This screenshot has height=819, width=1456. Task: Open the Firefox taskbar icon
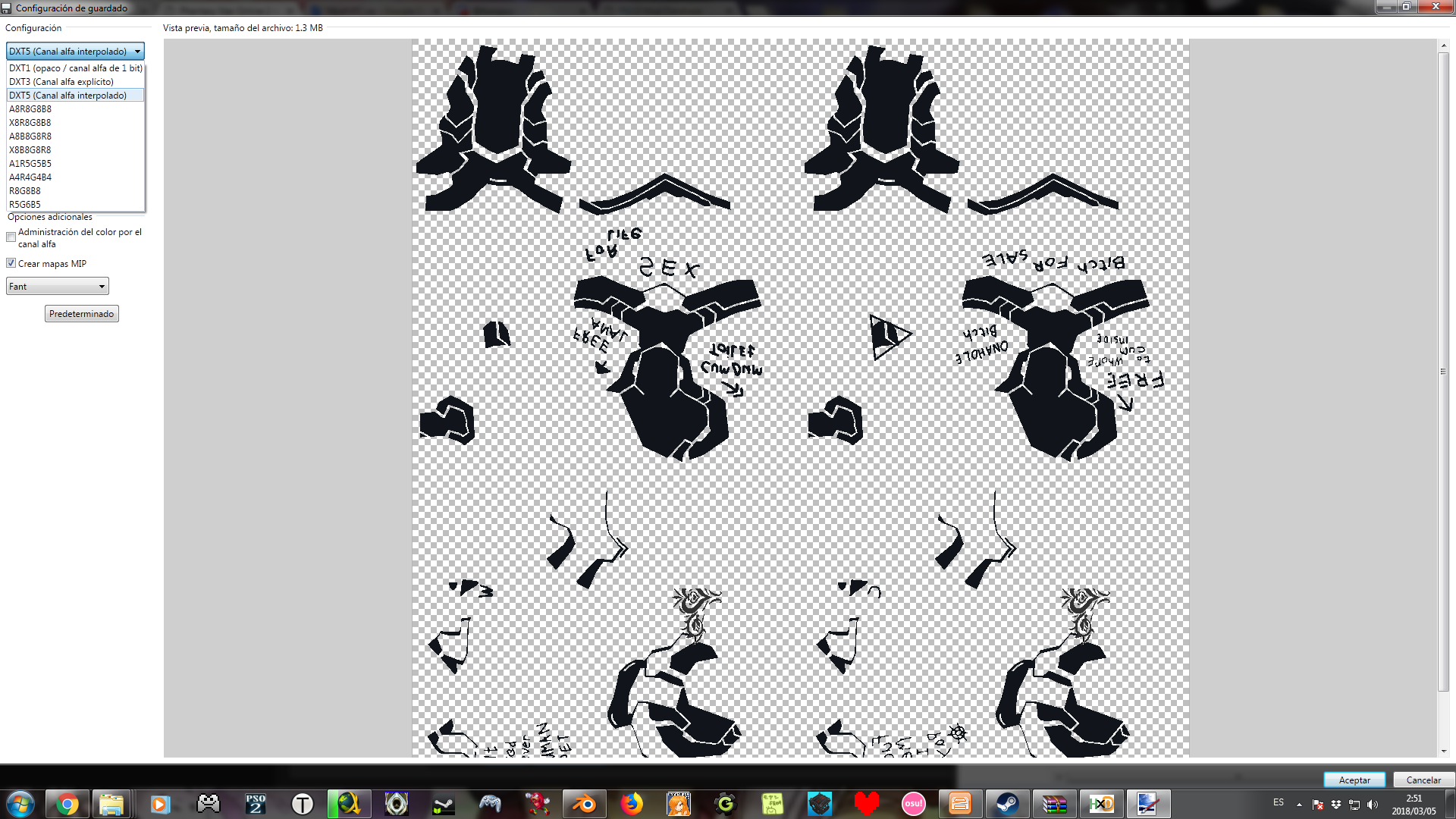coord(631,804)
